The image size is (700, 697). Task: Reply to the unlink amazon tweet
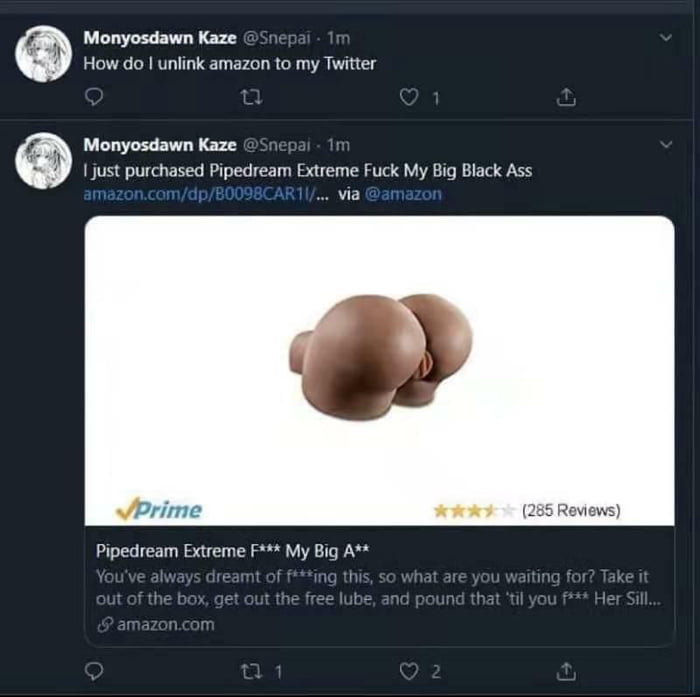pyautogui.click(x=95, y=97)
